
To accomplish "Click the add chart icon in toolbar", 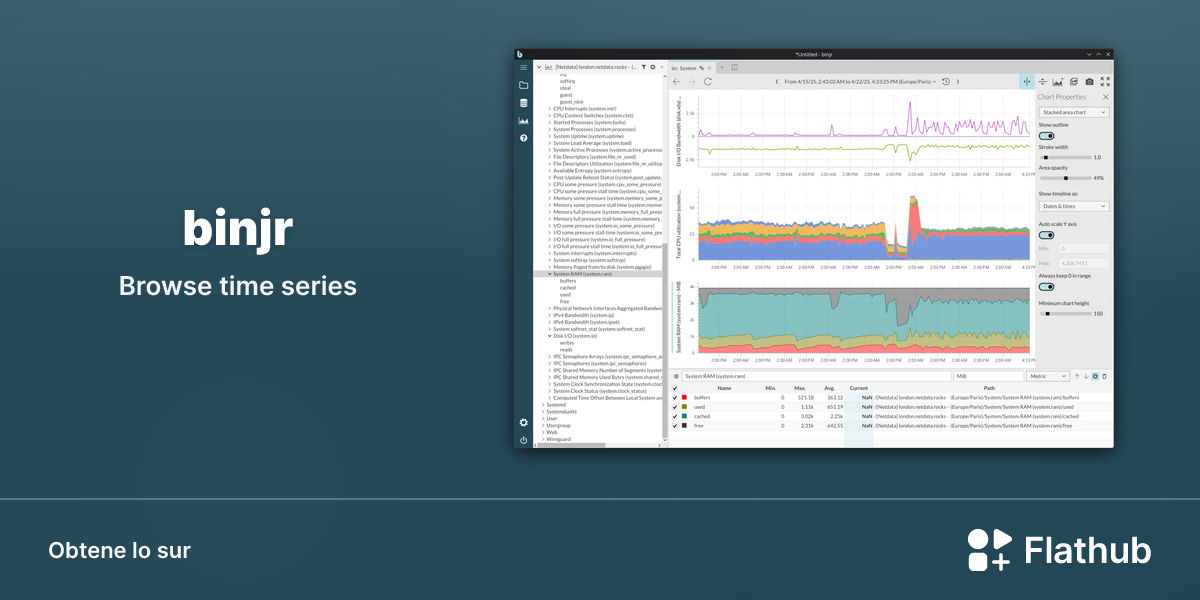I will (x=1058, y=81).
